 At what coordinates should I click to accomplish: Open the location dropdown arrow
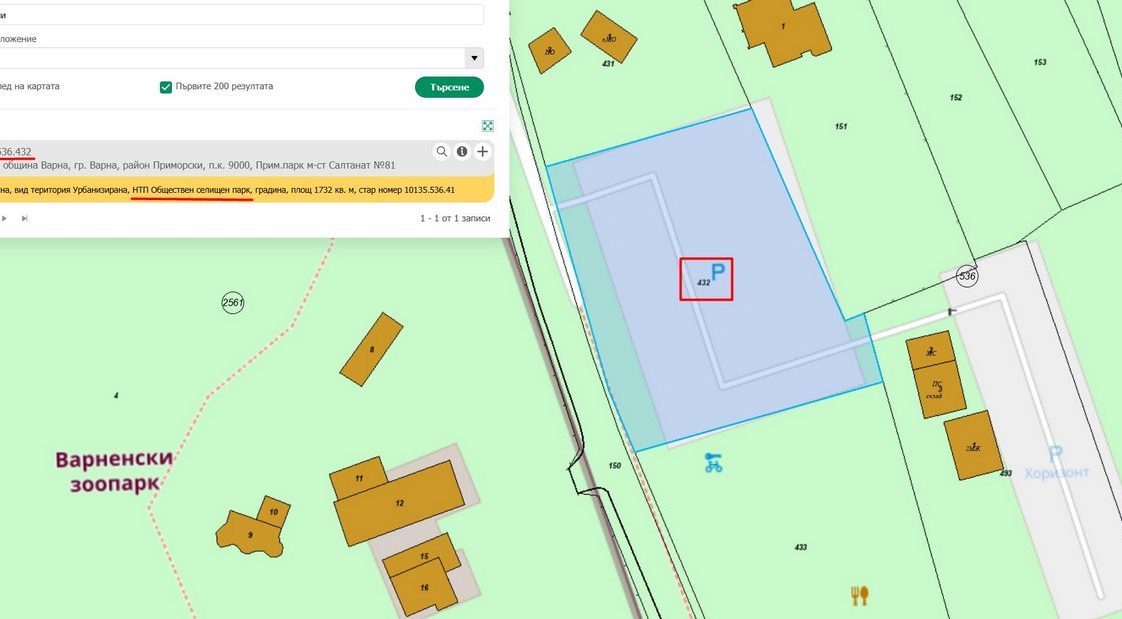pos(475,58)
